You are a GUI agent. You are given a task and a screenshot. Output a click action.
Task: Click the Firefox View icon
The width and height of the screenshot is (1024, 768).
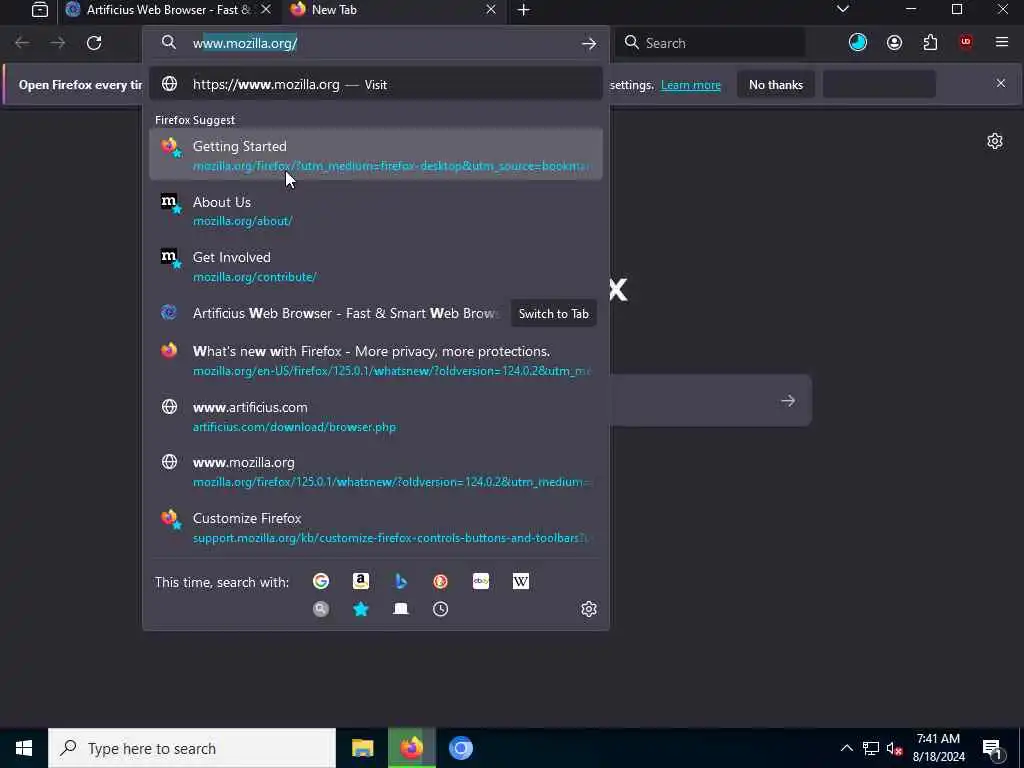coord(40,10)
